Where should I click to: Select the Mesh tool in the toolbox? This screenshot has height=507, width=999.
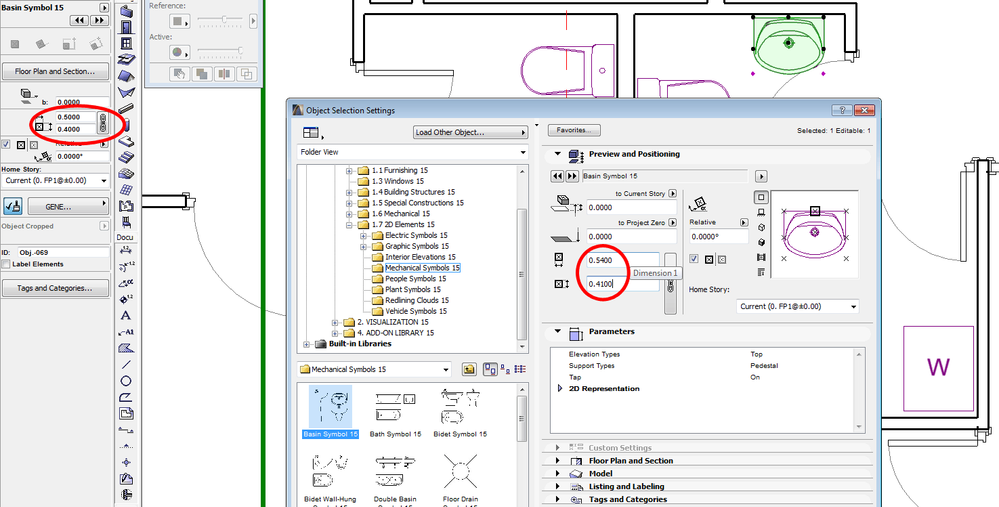point(126,173)
